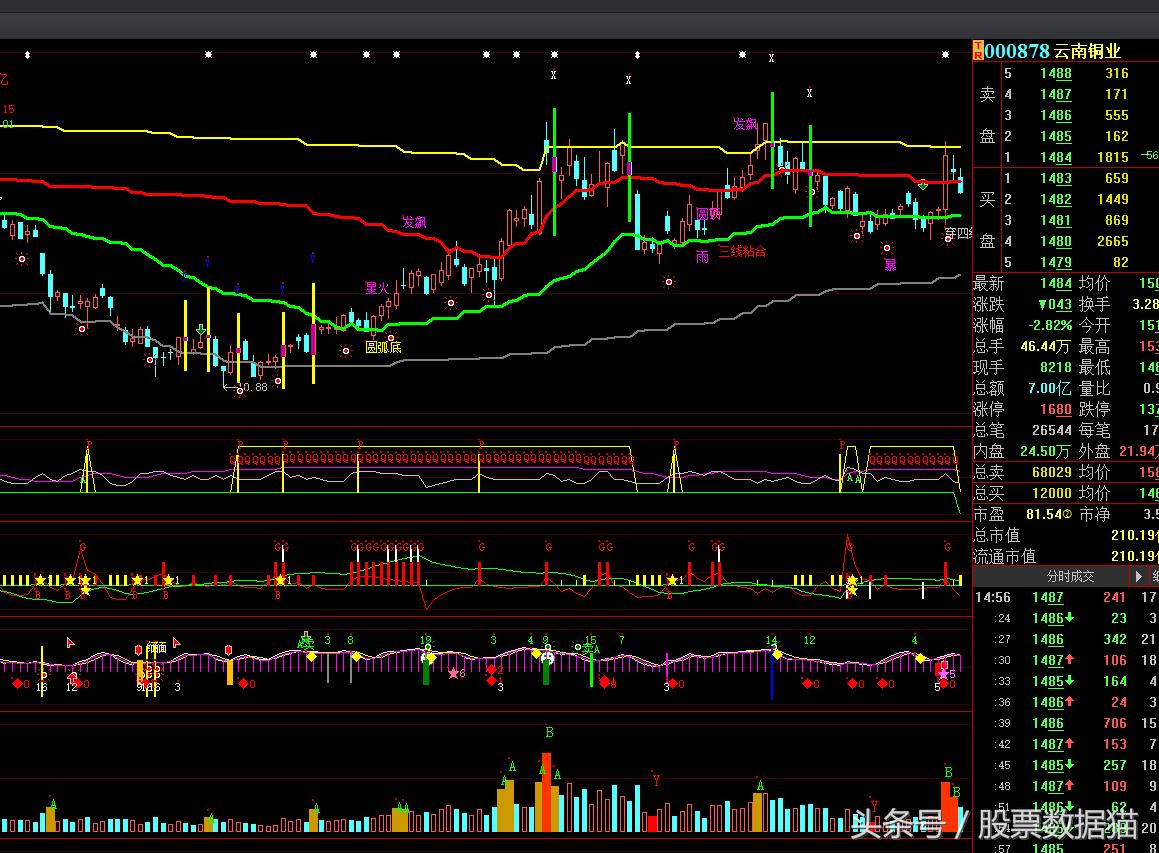This screenshot has width=1159, height=853.
Task: Click the 最新 price value 1484
Action: [1056, 283]
